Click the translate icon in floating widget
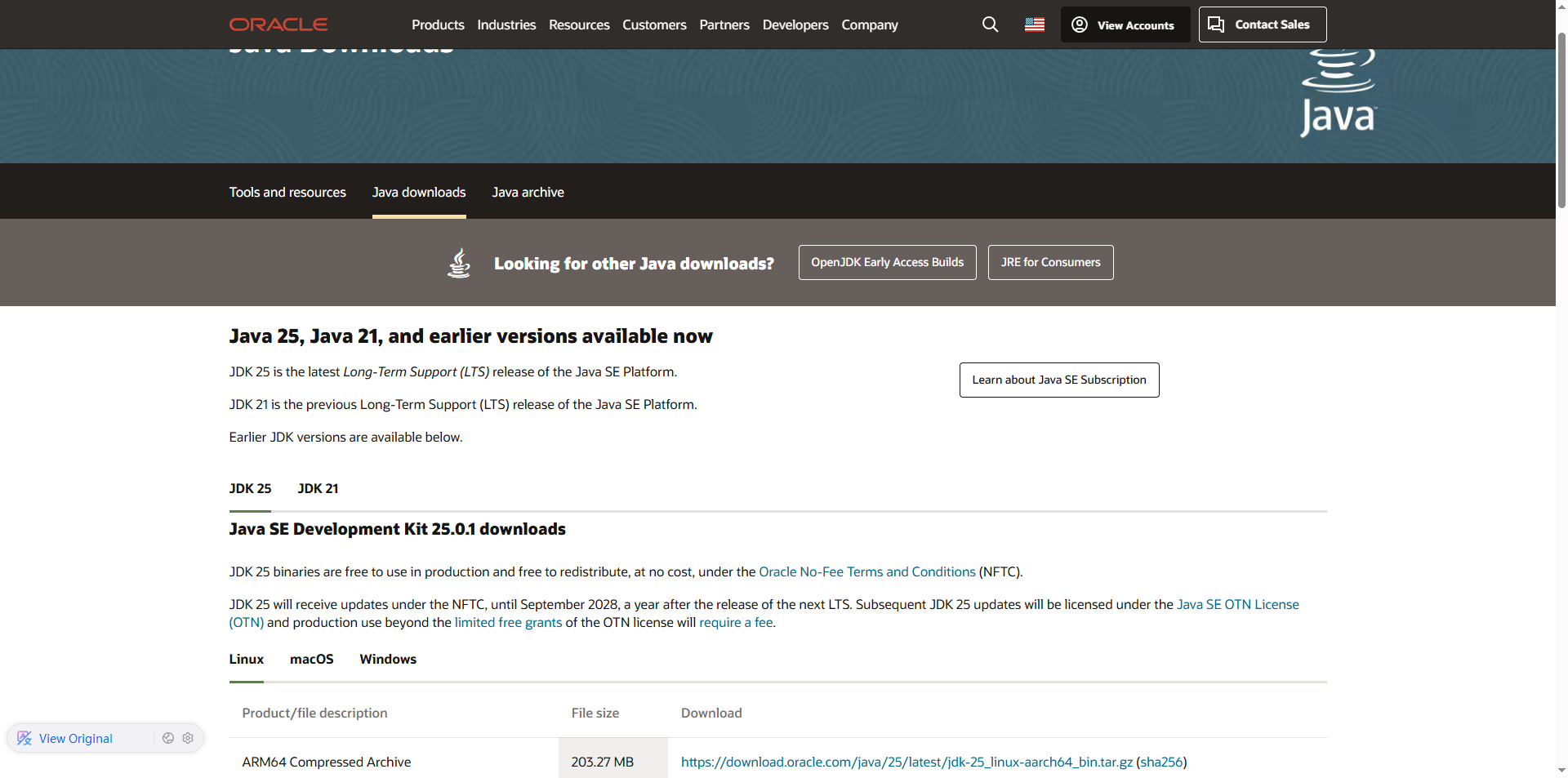This screenshot has height=778, width=1568. (24, 738)
